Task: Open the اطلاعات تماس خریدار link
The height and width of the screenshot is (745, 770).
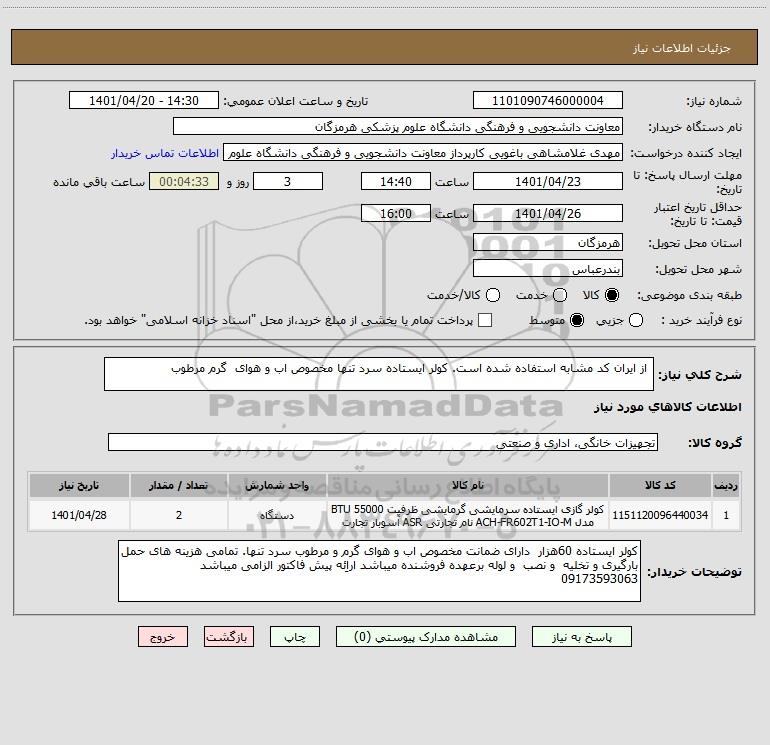Action: pos(165,153)
